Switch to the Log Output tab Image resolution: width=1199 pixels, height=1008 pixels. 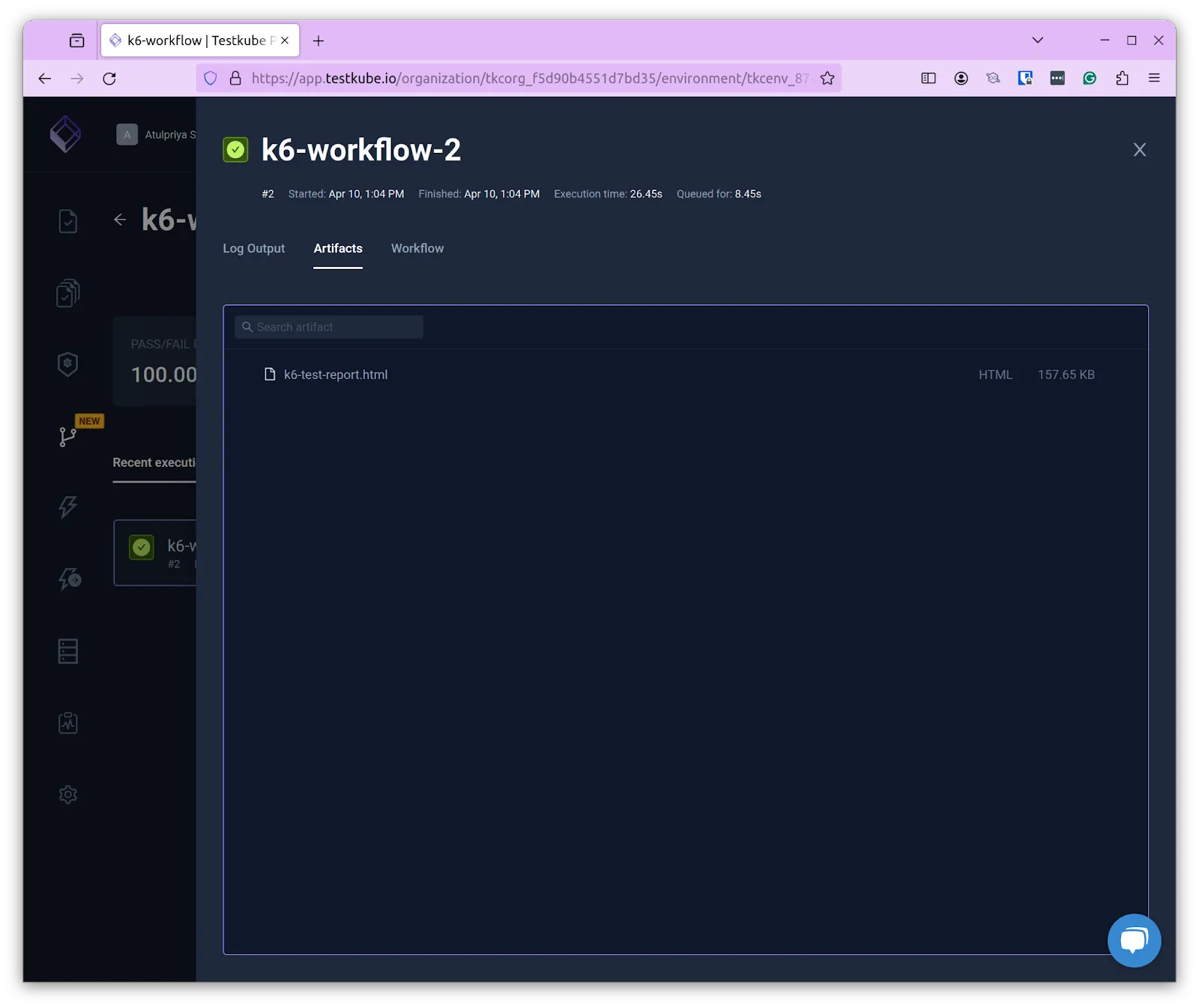click(x=254, y=248)
